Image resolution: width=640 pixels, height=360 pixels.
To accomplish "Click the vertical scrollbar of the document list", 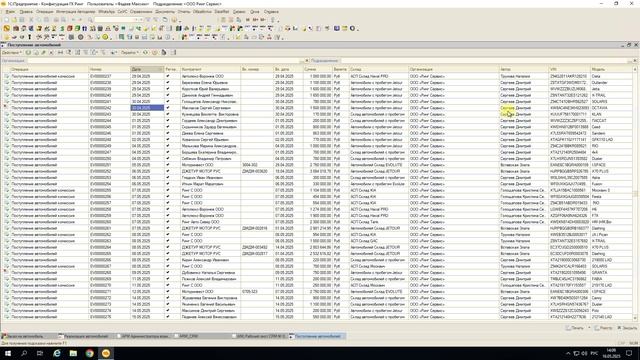I will [635, 193].
